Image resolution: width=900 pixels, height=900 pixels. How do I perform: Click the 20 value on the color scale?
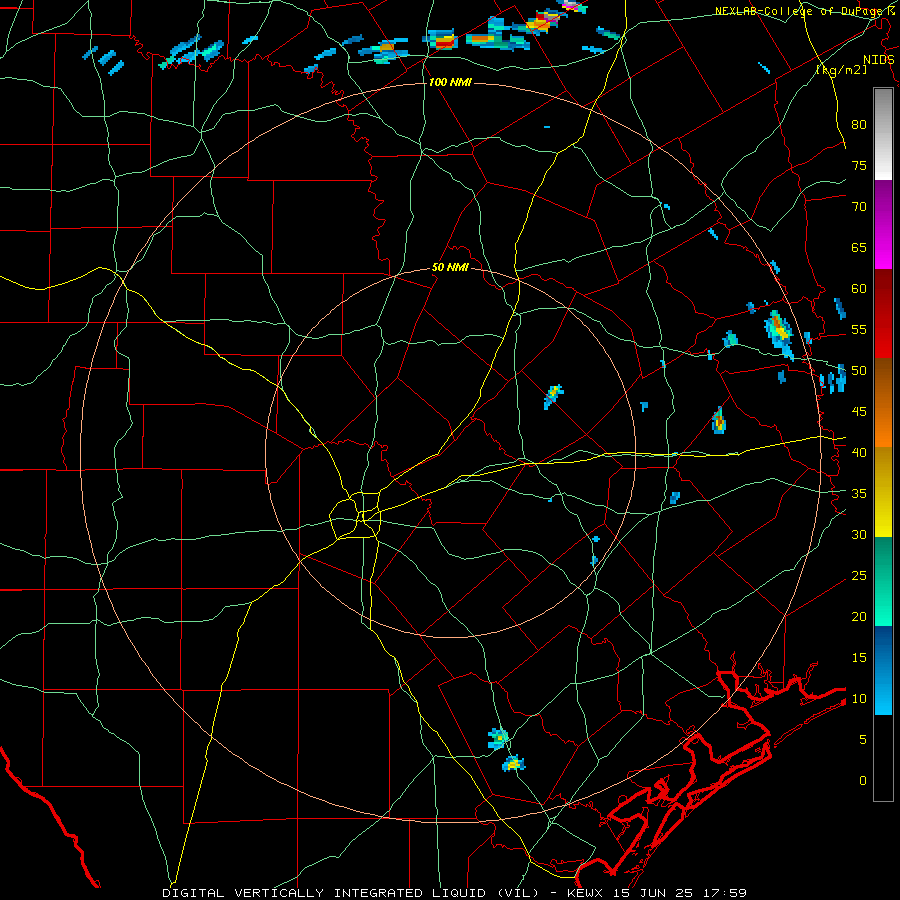(x=859, y=616)
